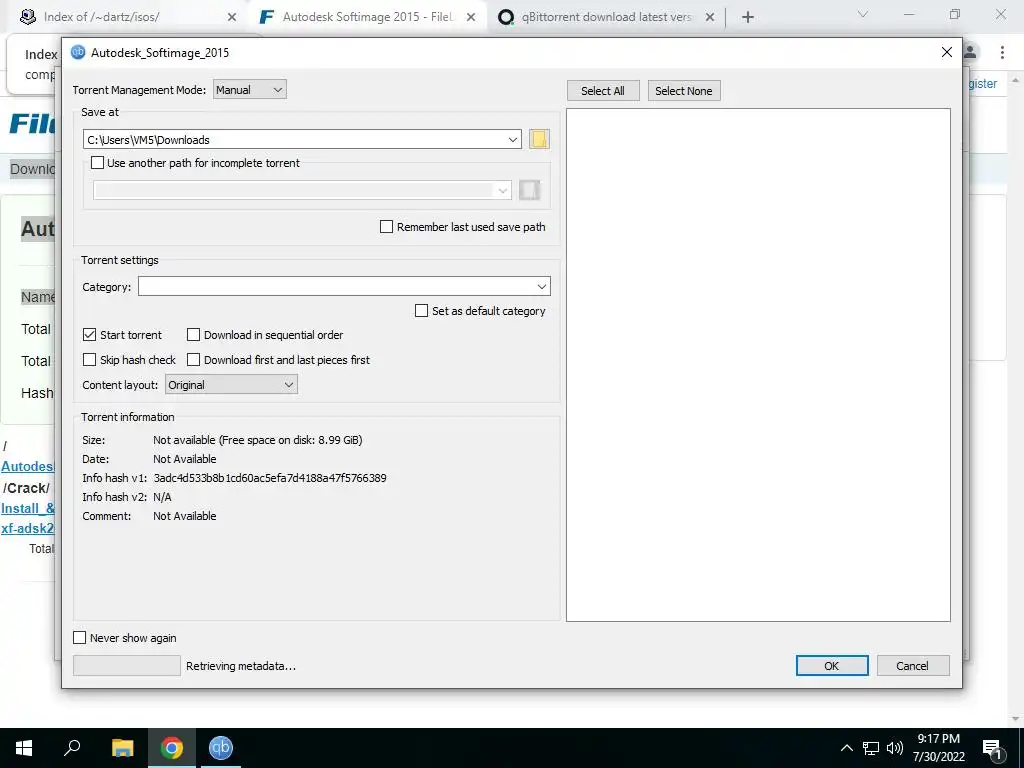This screenshot has width=1024, height=768.
Task: Click the Retrieving metadata progress bar
Action: coord(127,665)
